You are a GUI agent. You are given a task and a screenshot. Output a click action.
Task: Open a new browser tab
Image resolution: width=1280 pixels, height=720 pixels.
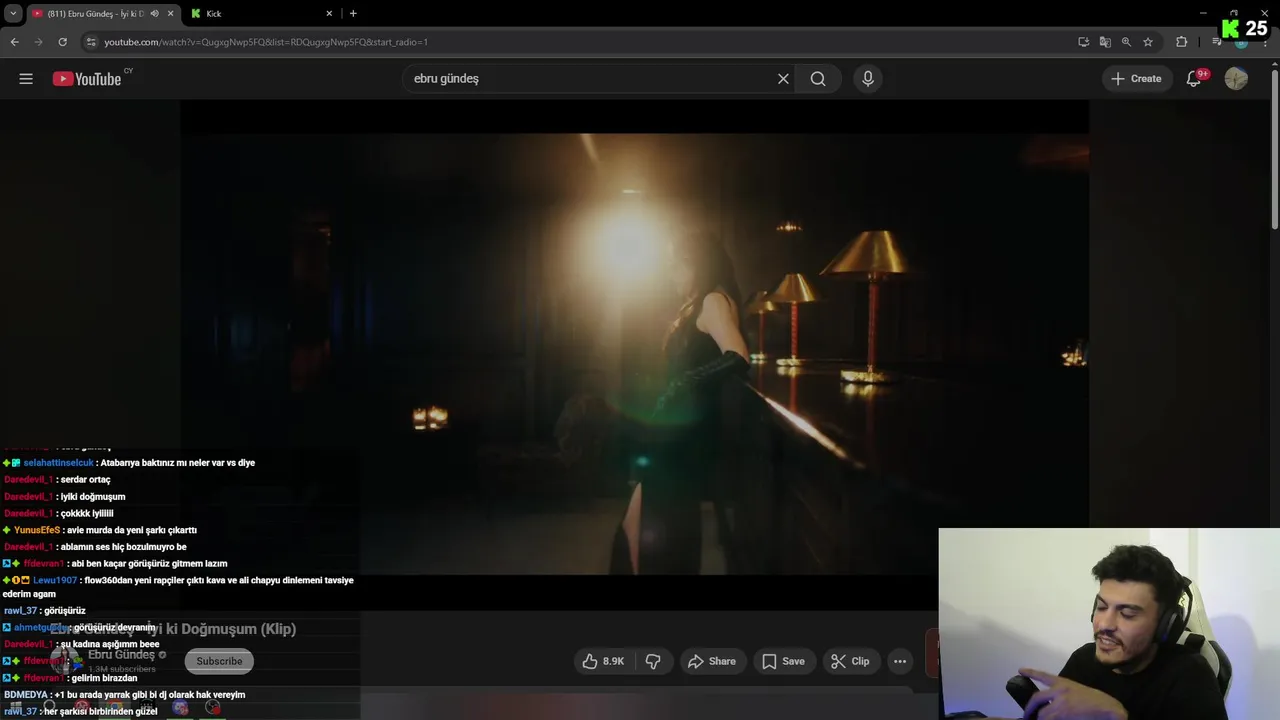tap(353, 13)
